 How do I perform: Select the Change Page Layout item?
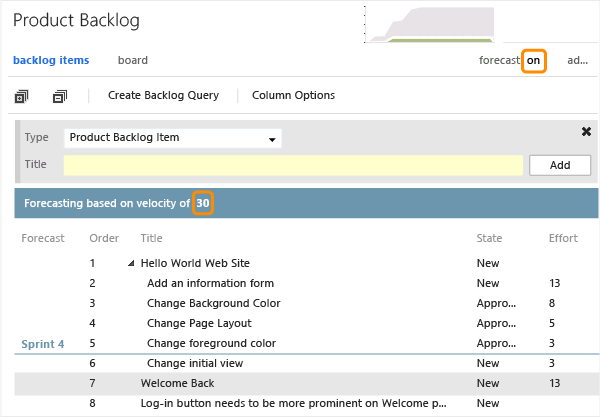[199, 323]
